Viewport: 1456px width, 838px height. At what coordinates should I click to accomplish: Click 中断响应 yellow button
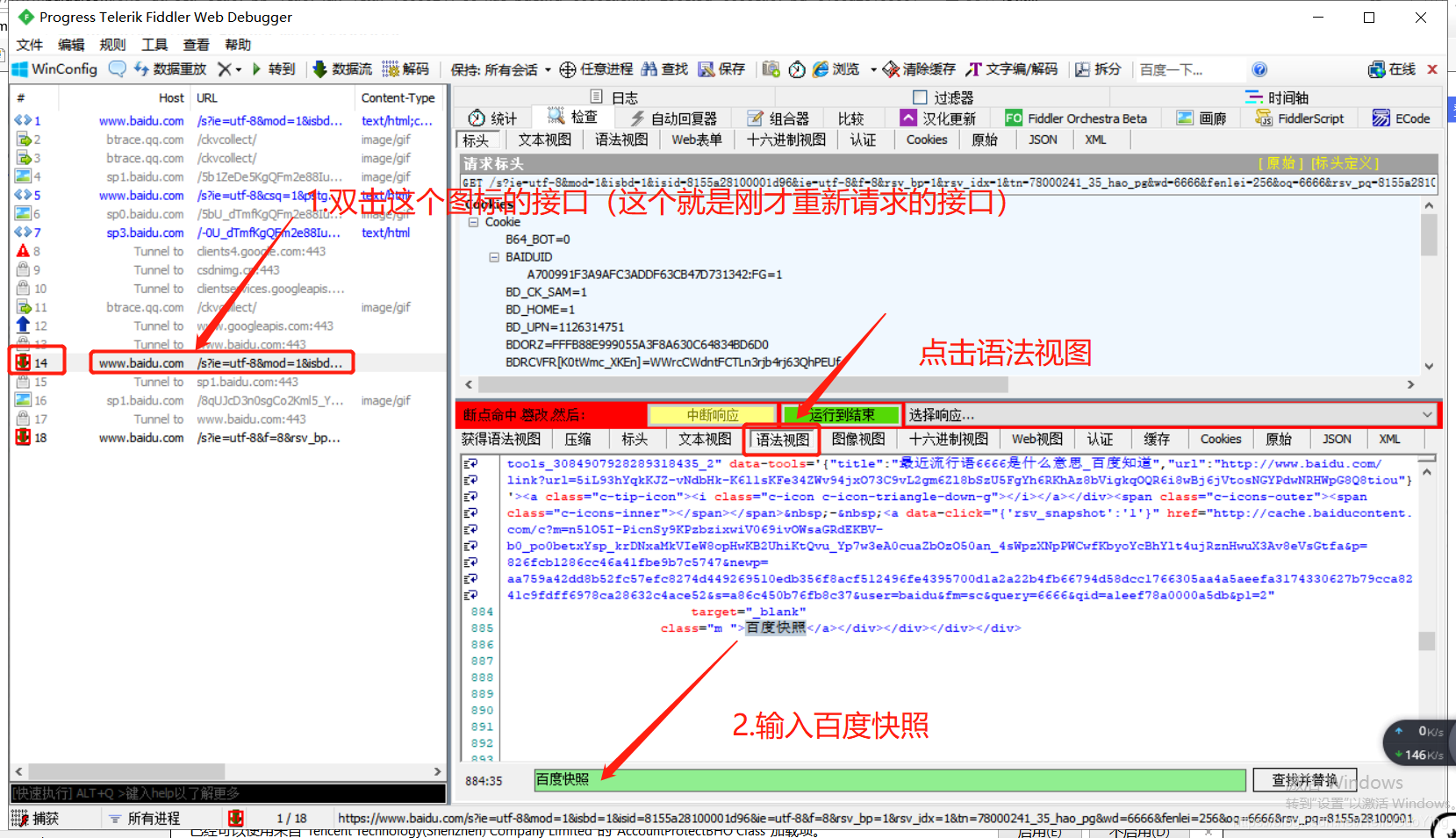713,414
